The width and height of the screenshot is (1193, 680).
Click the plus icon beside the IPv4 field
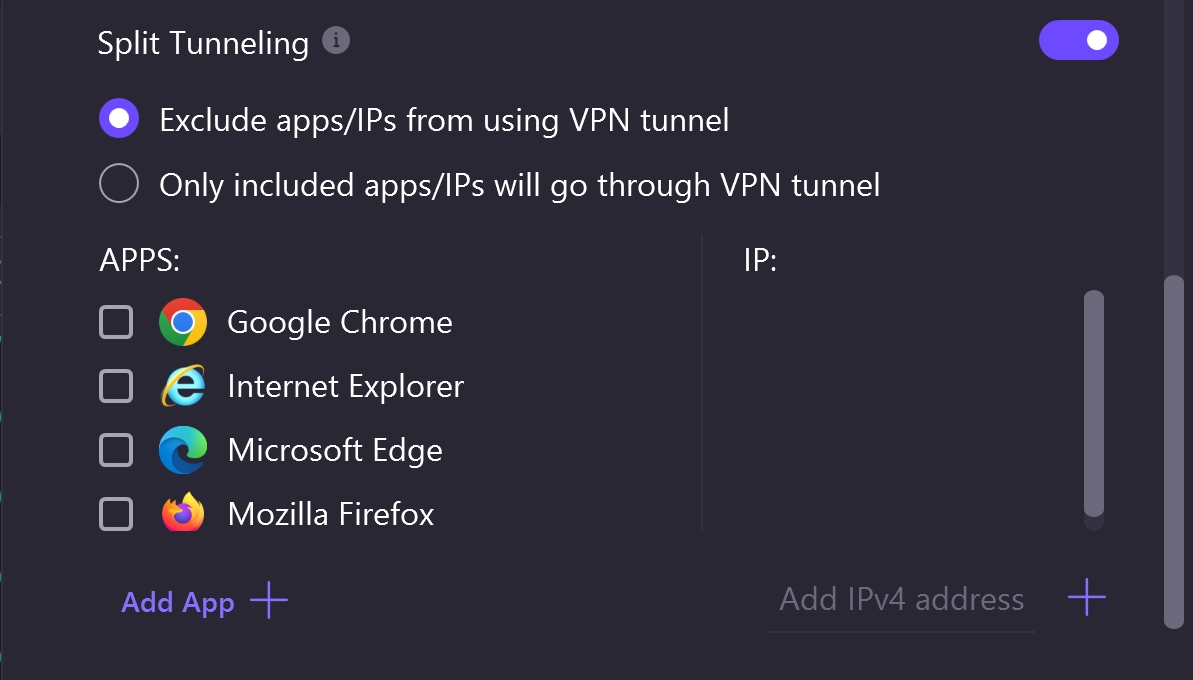tap(1086, 598)
